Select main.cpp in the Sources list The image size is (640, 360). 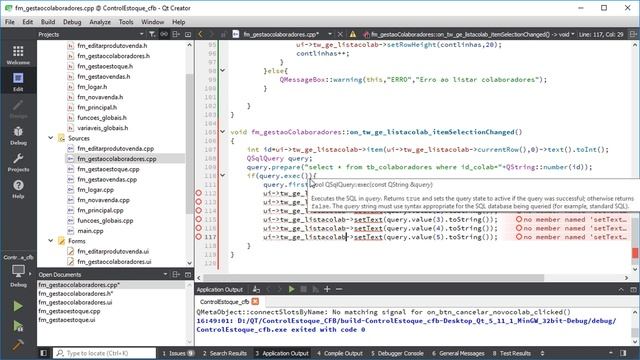click(x=90, y=231)
